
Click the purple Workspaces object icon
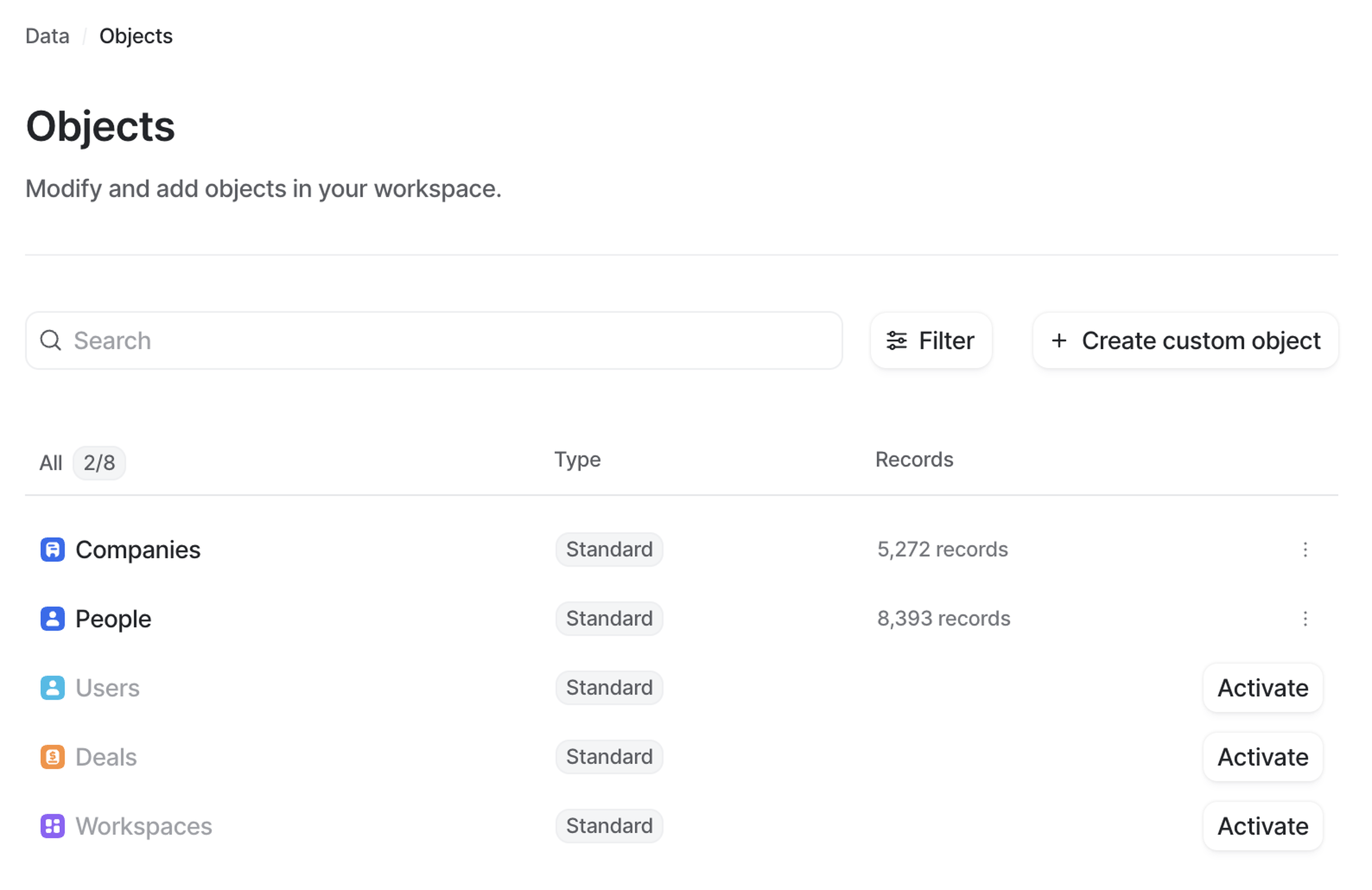point(53,826)
